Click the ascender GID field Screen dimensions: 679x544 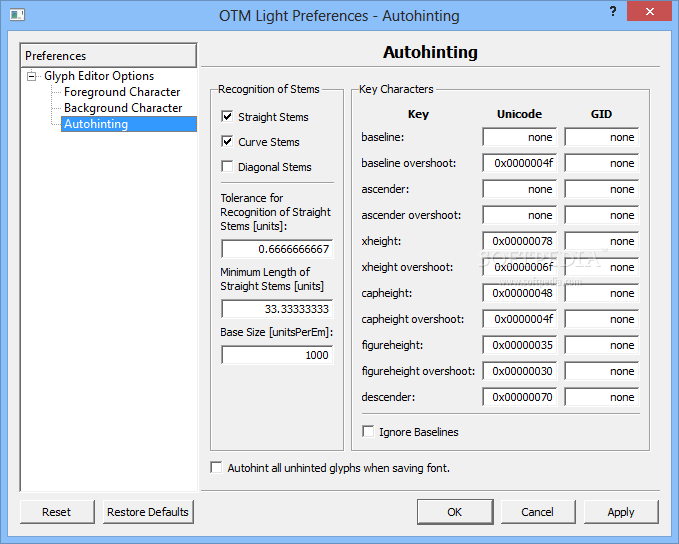click(x=601, y=189)
